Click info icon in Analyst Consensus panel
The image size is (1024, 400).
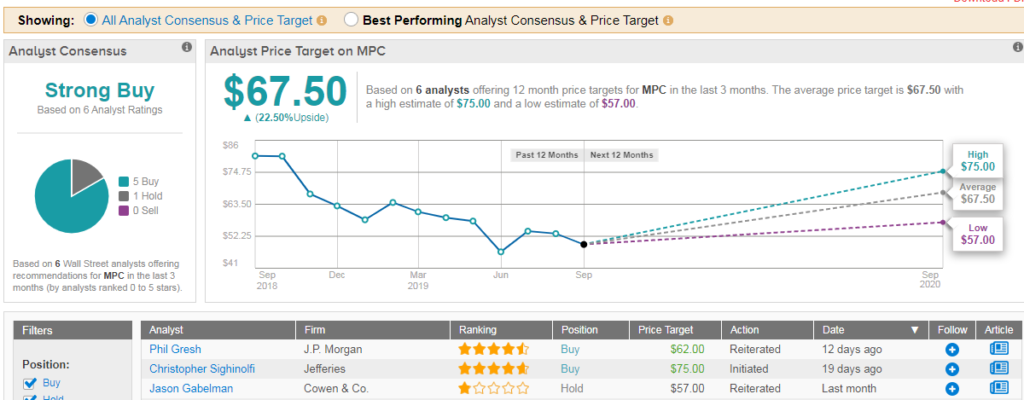(x=186, y=47)
